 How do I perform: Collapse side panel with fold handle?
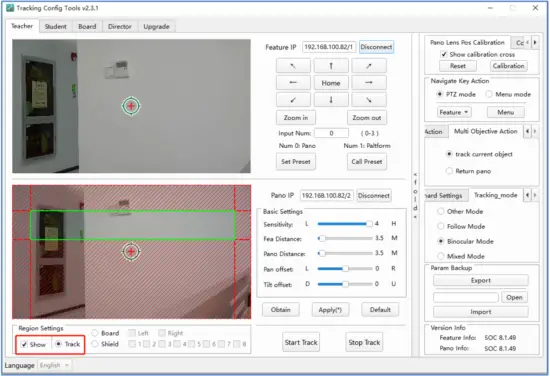coord(415,195)
